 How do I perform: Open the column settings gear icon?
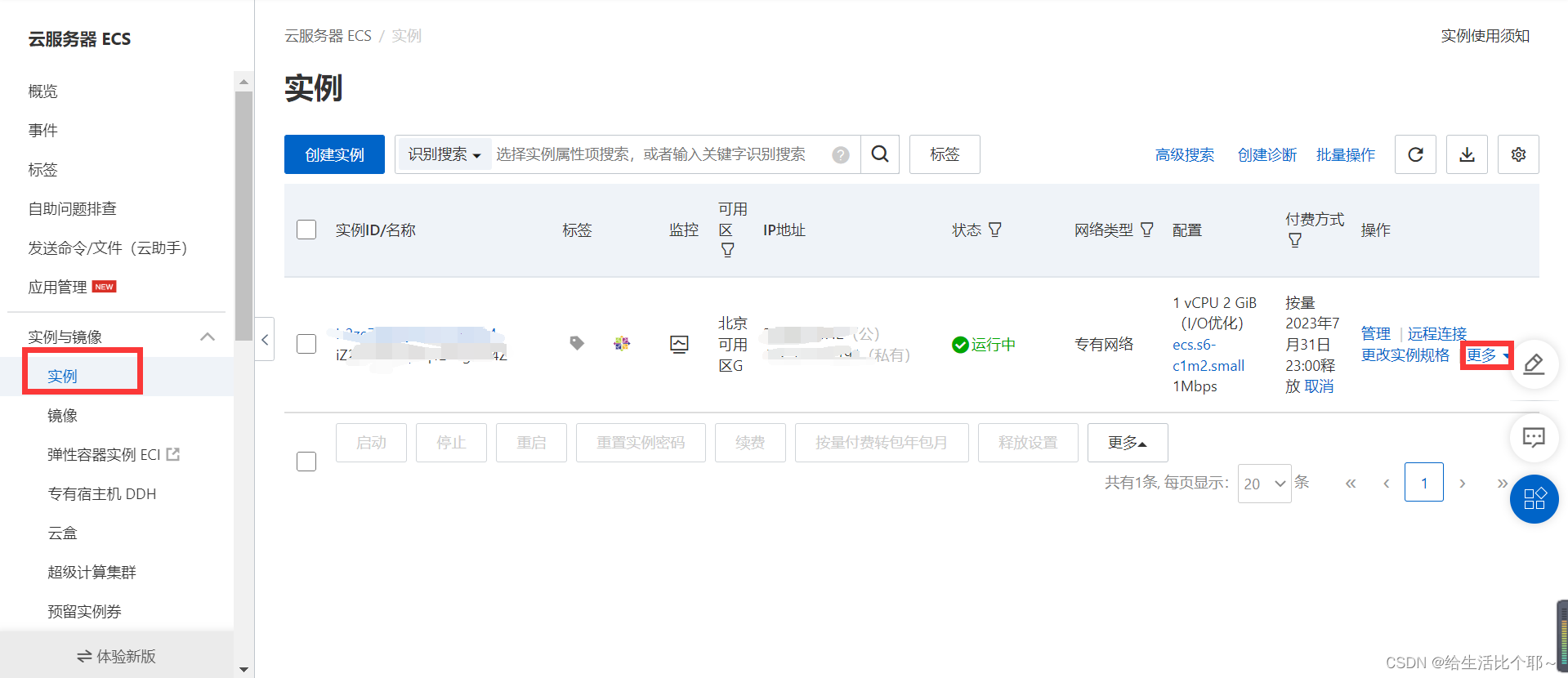(1518, 154)
